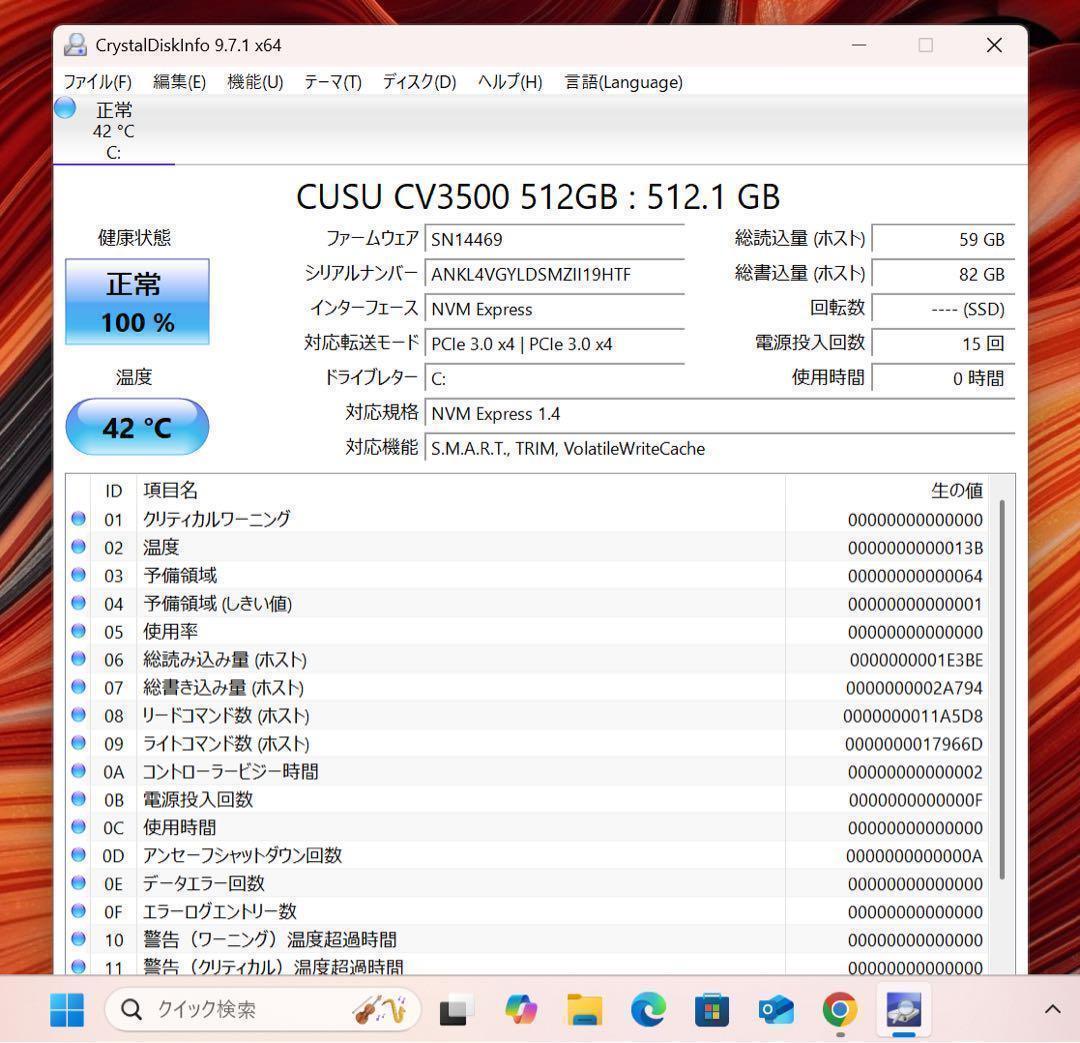The image size is (1080, 1043).
Task: Open the 機能(U) menu
Action: click(255, 82)
